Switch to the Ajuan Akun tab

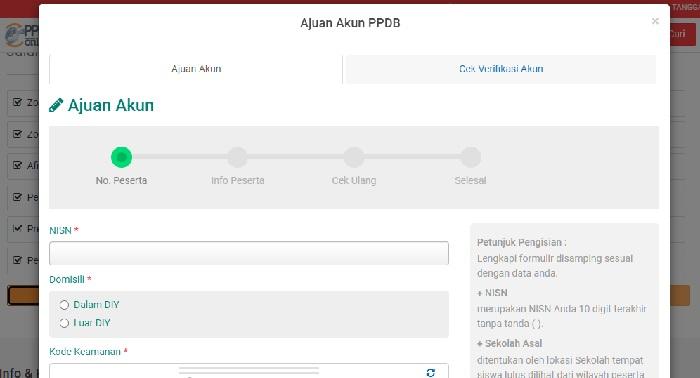point(196,69)
